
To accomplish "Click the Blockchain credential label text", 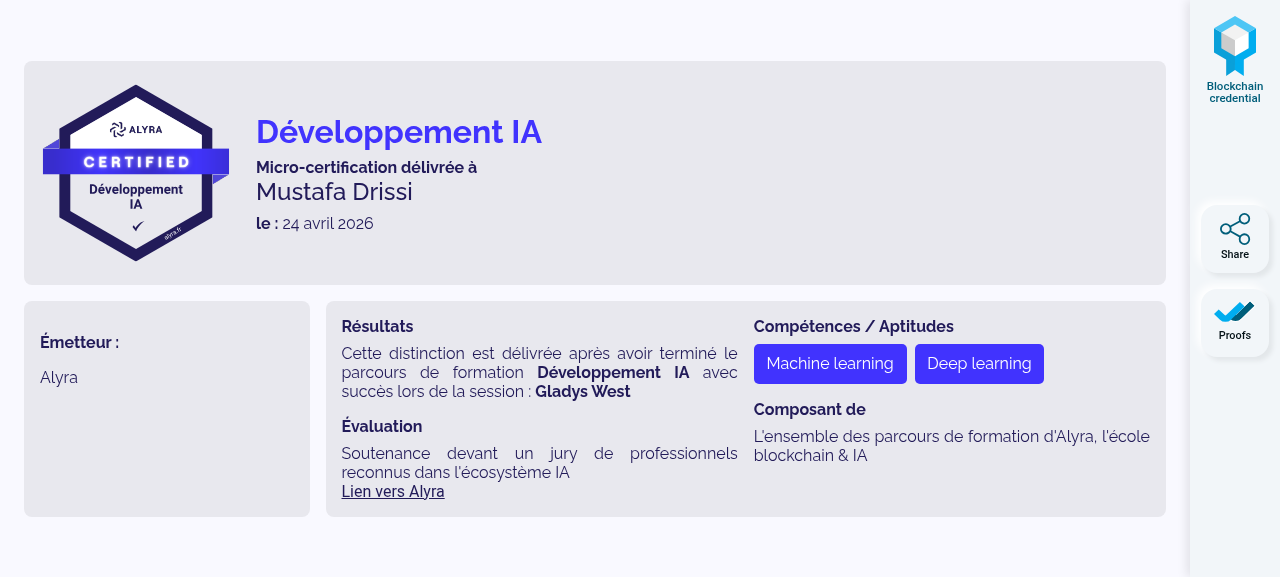I will [x=1235, y=92].
